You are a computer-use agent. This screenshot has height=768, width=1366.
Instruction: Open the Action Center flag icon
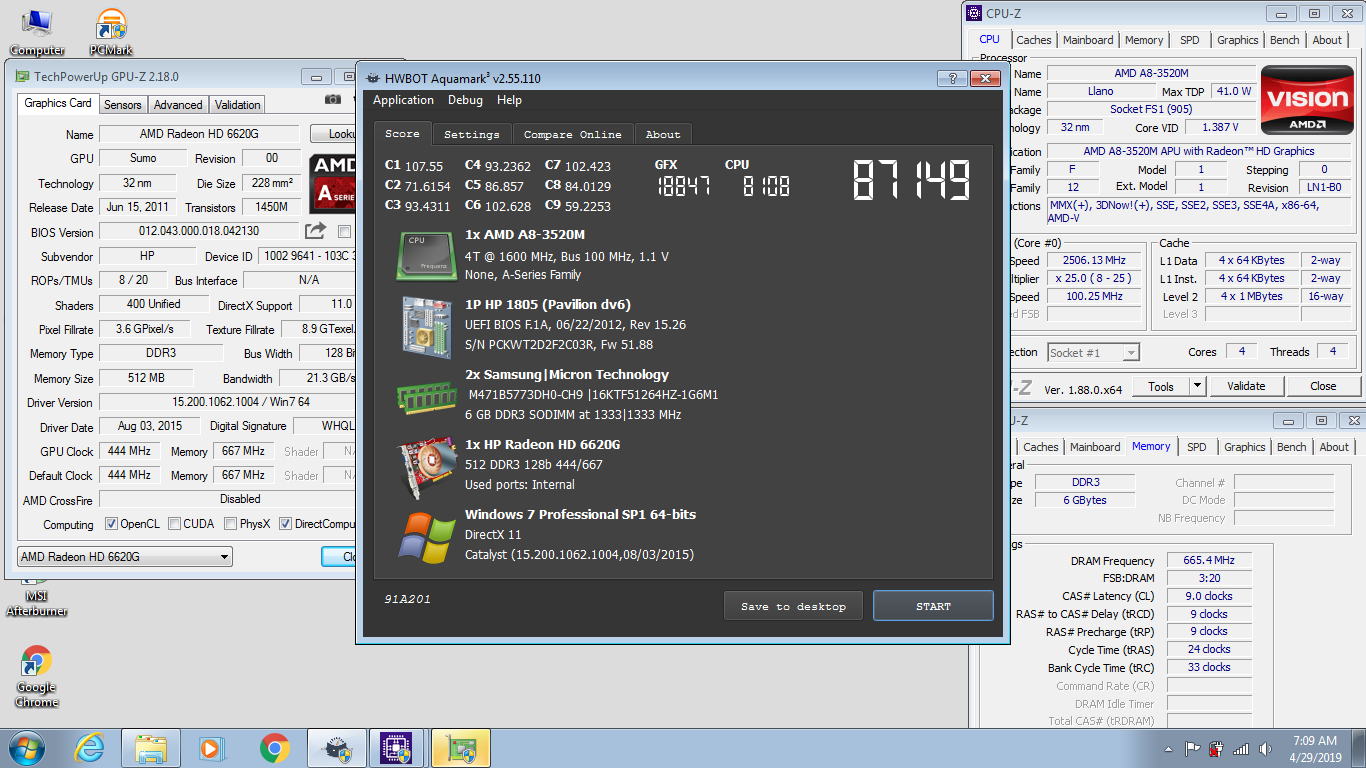pos(1193,748)
